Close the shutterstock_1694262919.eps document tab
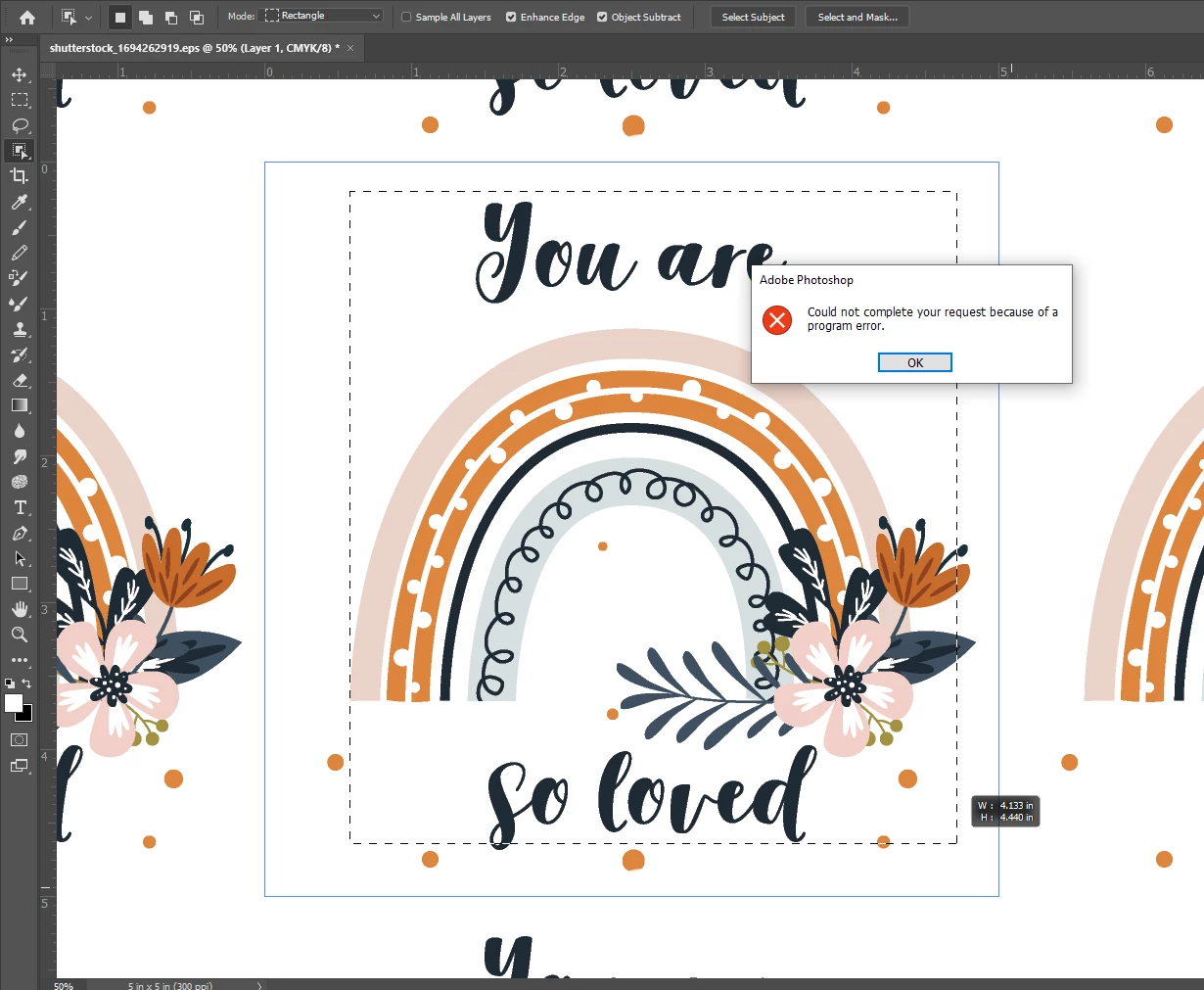Image resolution: width=1204 pixels, height=990 pixels. click(350, 47)
